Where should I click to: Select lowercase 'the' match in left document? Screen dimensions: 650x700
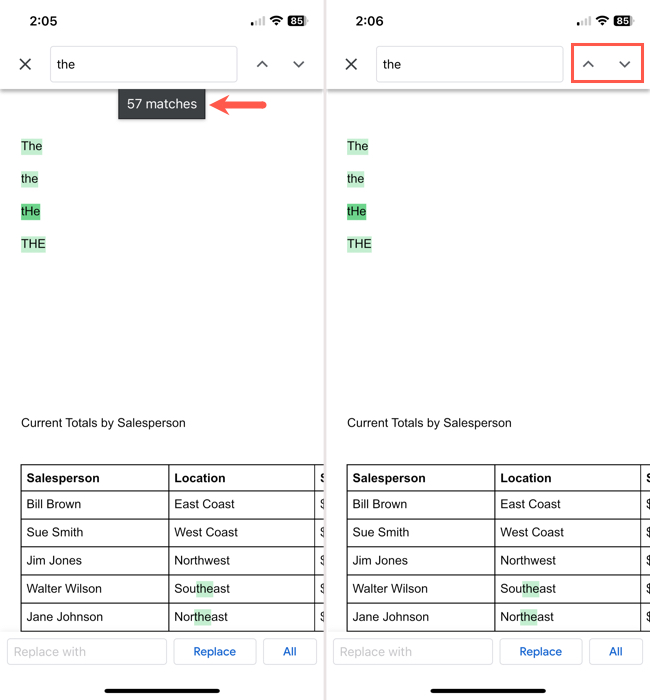coord(29,179)
